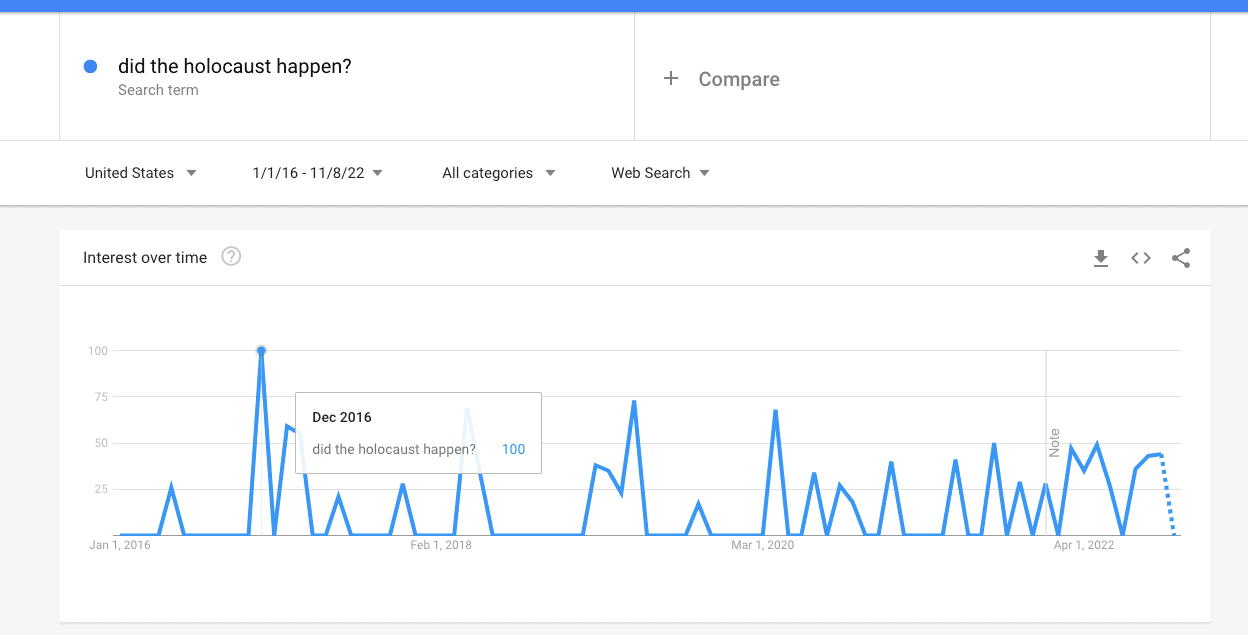Click the dotted partial-data line segment

pyautogui.click(x=1167, y=495)
